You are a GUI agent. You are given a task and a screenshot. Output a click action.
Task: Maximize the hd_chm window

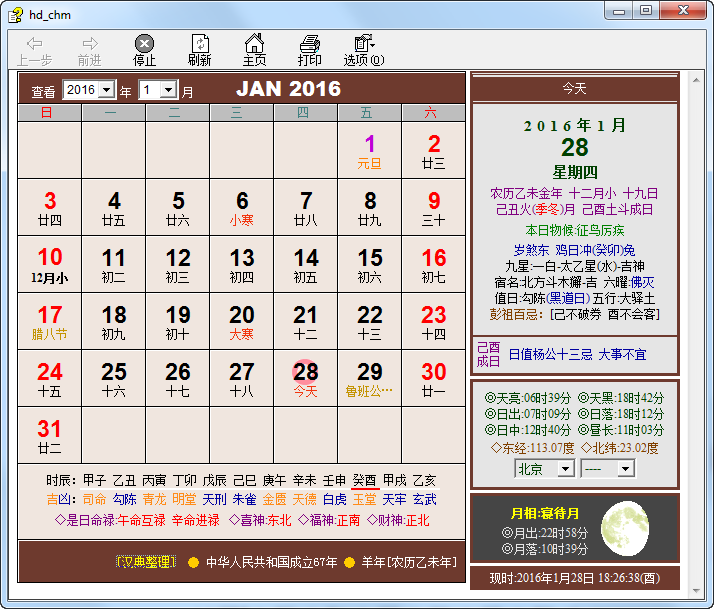point(646,11)
